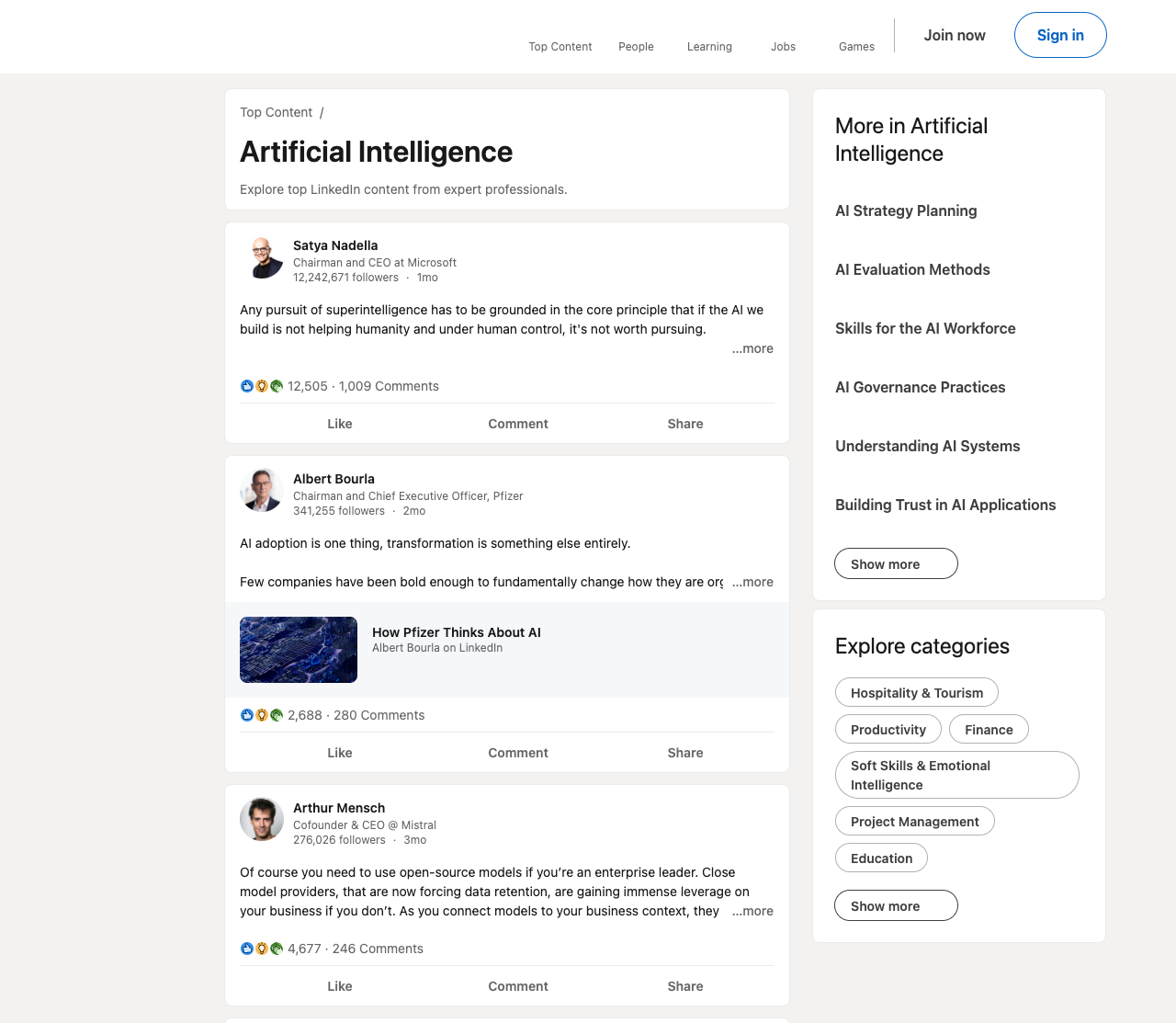Open the Learning nav item
The height and width of the screenshot is (1023, 1176).
pyautogui.click(x=709, y=47)
